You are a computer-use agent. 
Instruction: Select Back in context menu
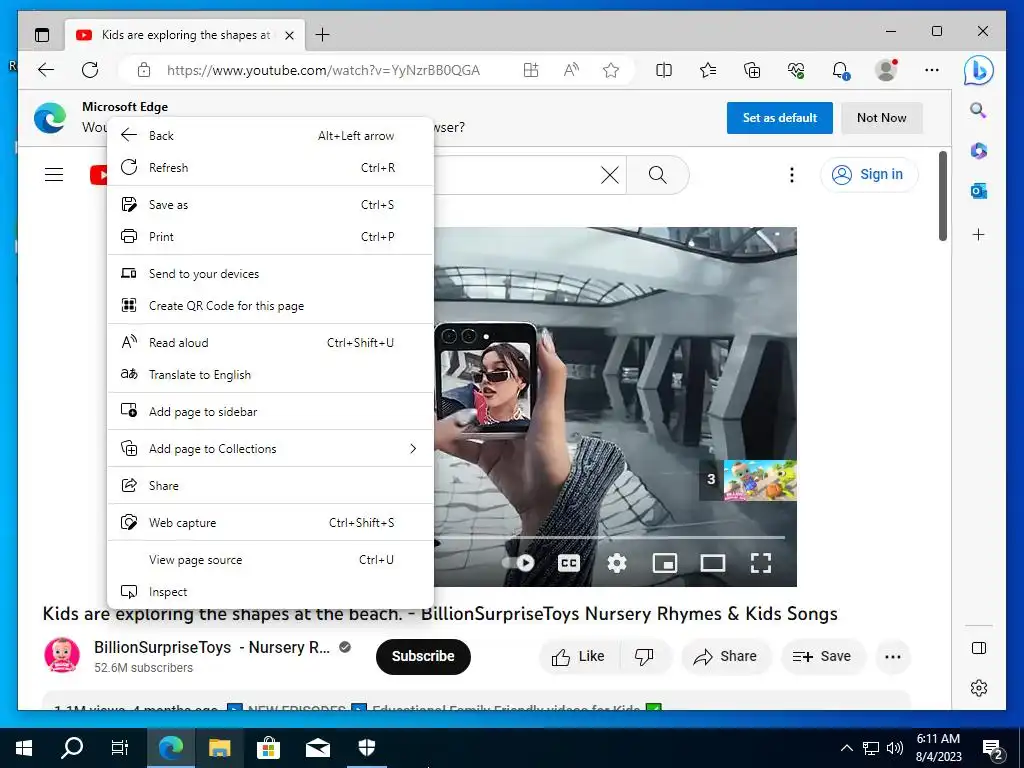pos(270,136)
